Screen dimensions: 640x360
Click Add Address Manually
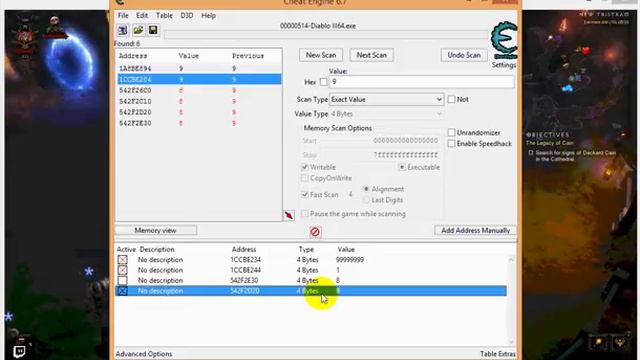click(x=476, y=231)
